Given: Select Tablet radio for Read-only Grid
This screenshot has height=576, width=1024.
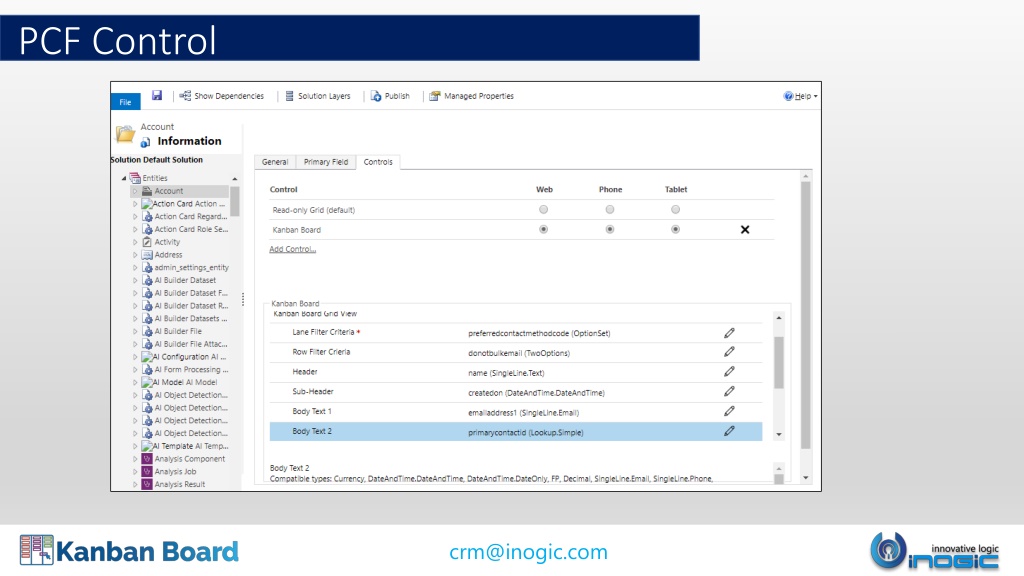Looking at the screenshot, I should tap(675, 210).
